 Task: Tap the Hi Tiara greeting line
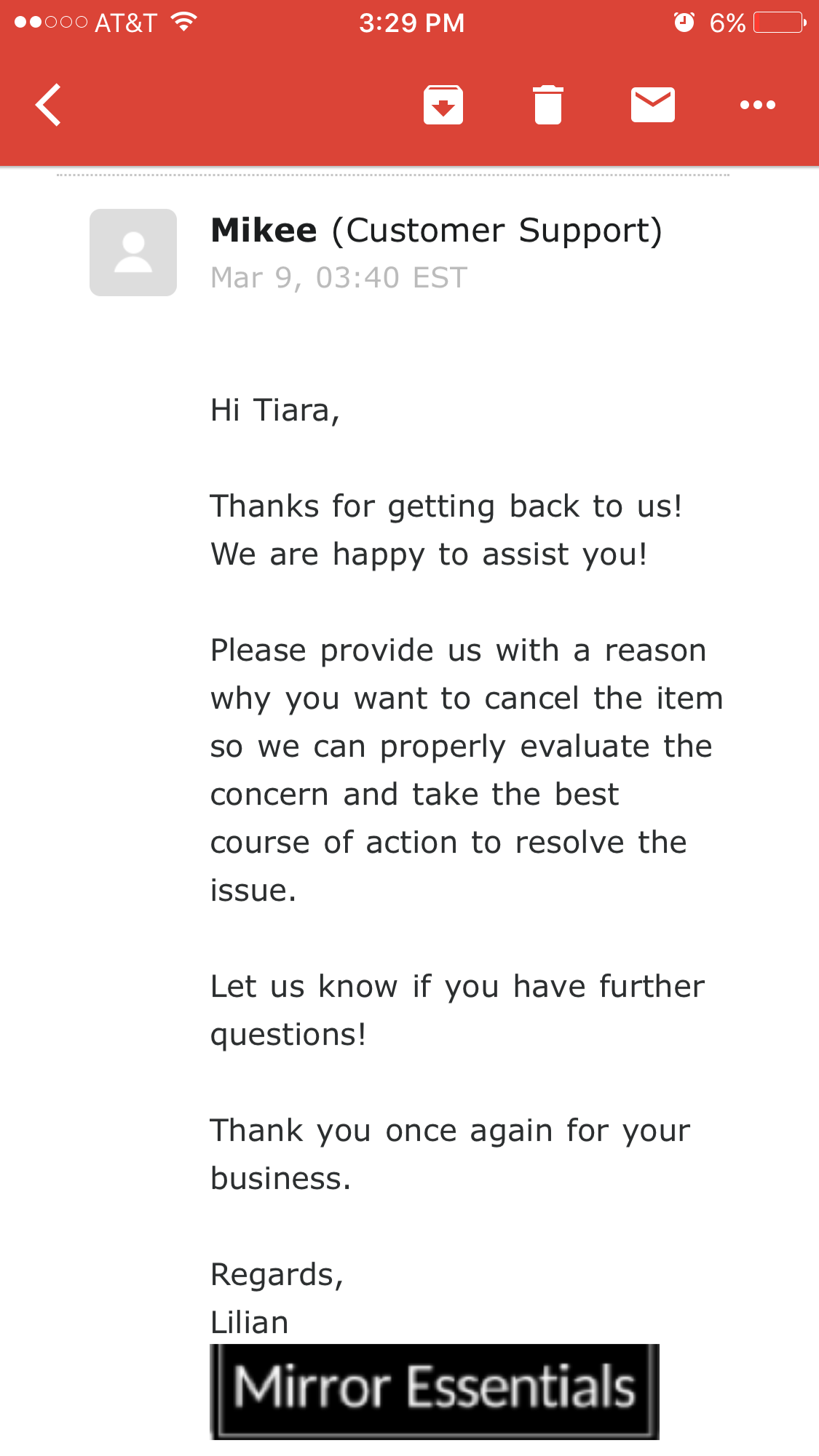coord(275,410)
